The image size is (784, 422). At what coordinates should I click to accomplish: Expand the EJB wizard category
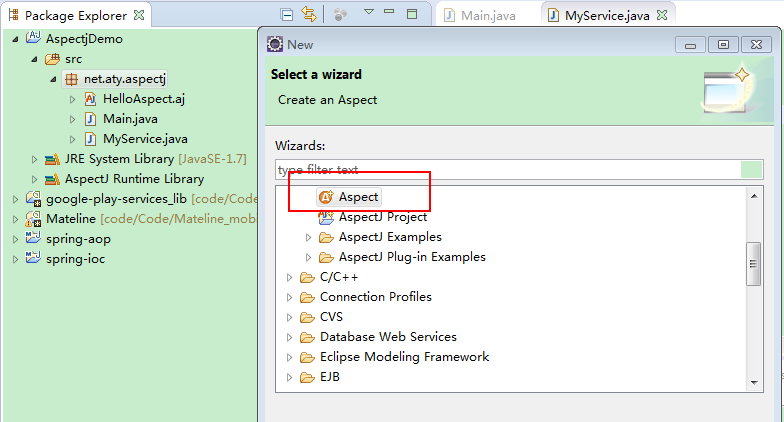290,377
